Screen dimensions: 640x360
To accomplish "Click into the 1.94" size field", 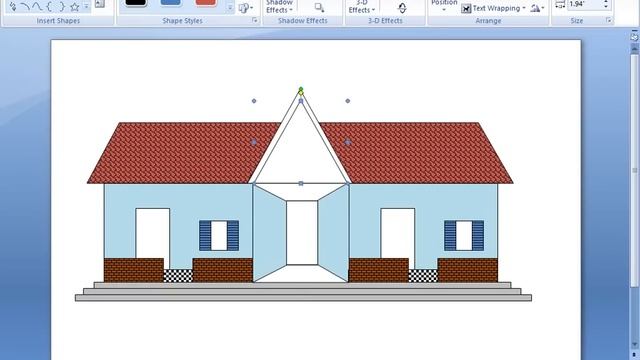I will [584, 4].
